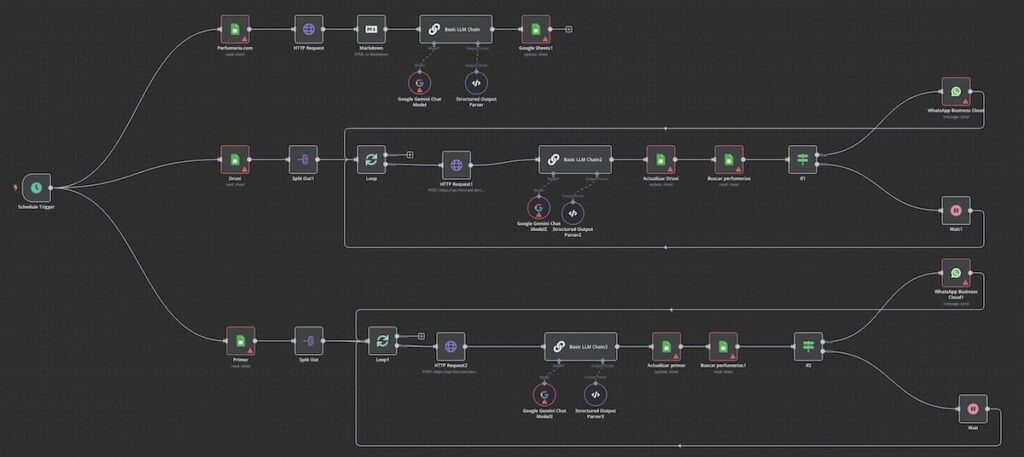1024x457 pixels.
Task: Select the Google Sheets1 node
Action: point(536,29)
